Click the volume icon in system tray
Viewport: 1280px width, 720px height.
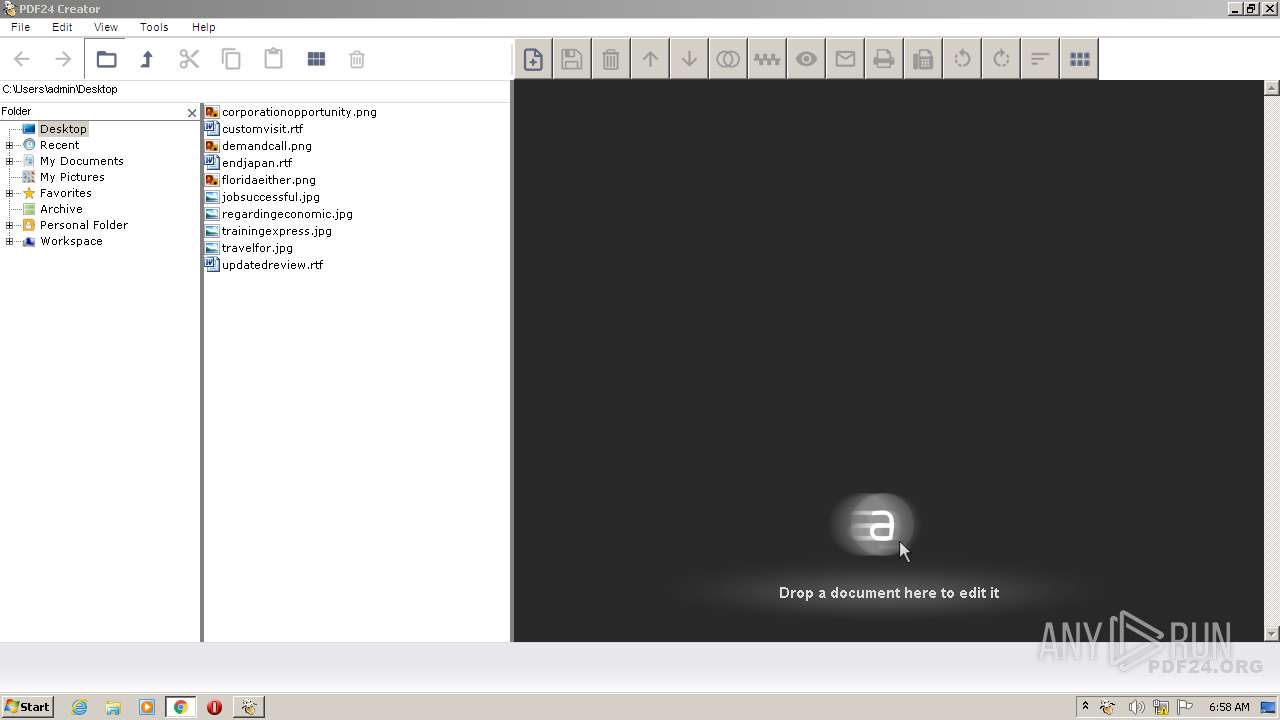pos(1136,707)
